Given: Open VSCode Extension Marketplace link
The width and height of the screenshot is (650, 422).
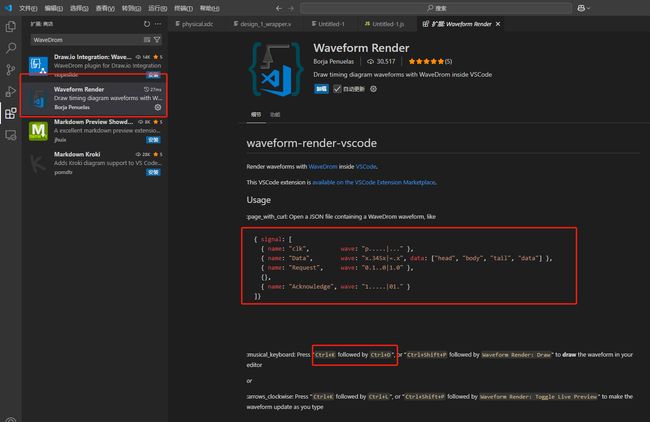Looking at the screenshot, I should pyautogui.click(x=374, y=182).
